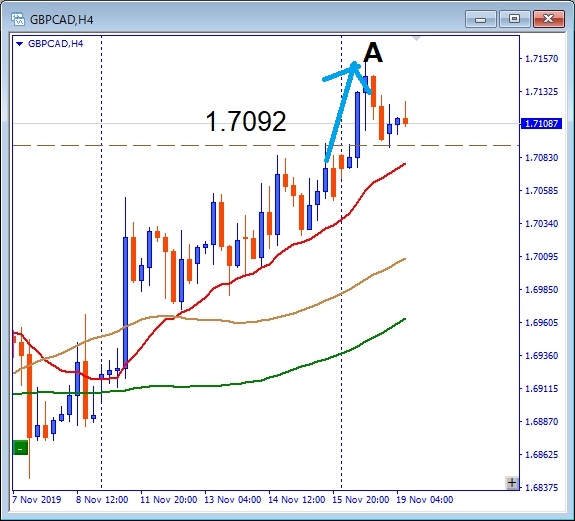Click the 1.70340 price scale label
Image resolution: width=575 pixels, height=521 pixels.
click(542, 224)
